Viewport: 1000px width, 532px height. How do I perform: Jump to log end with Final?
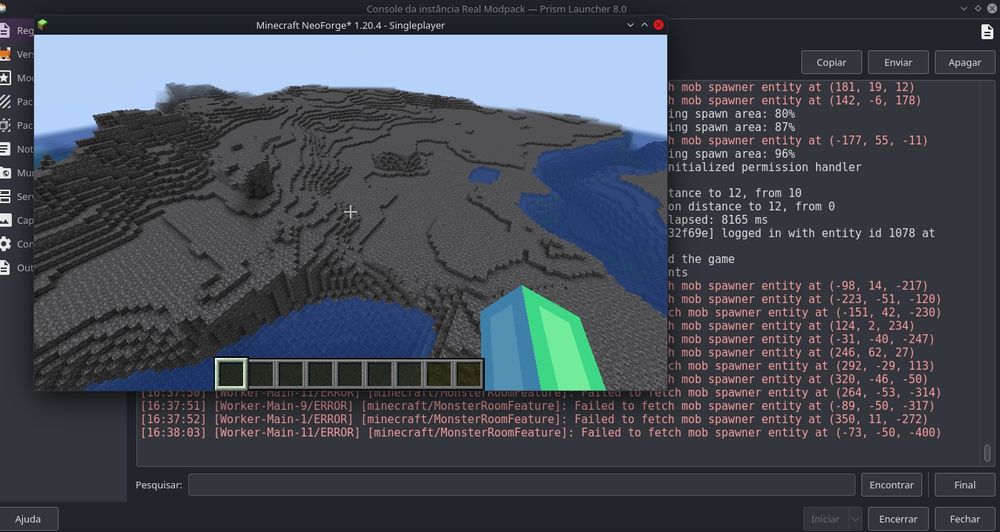pyautogui.click(x=965, y=485)
